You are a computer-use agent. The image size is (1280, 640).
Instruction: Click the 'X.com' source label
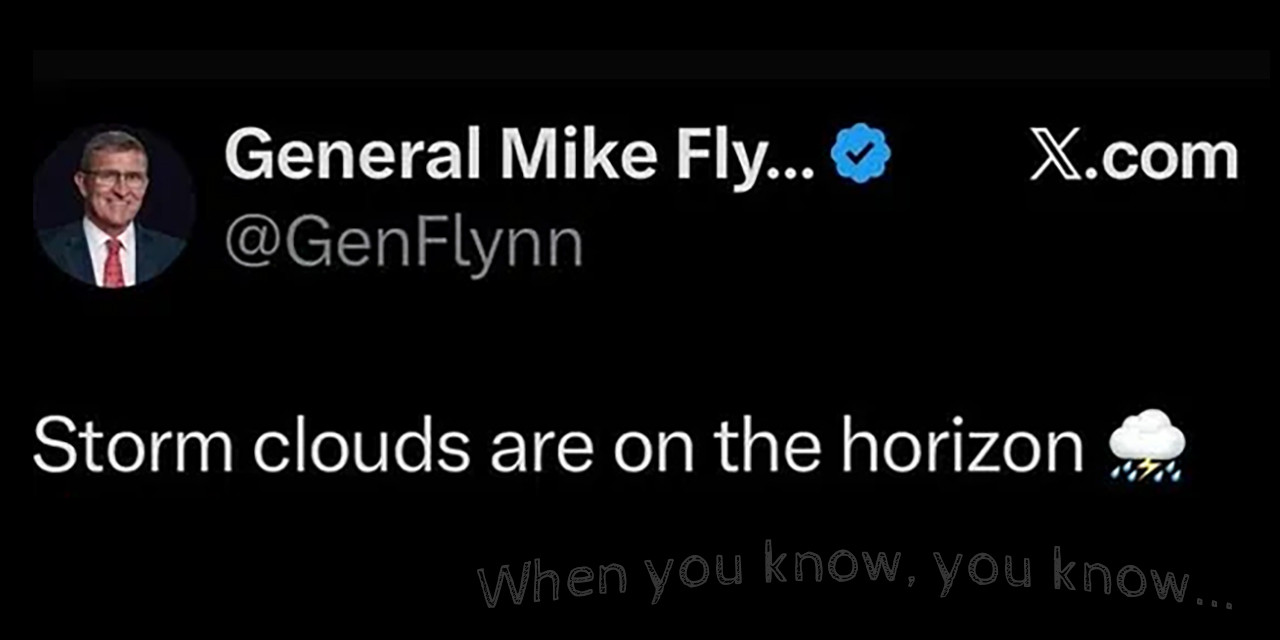click(x=1133, y=158)
